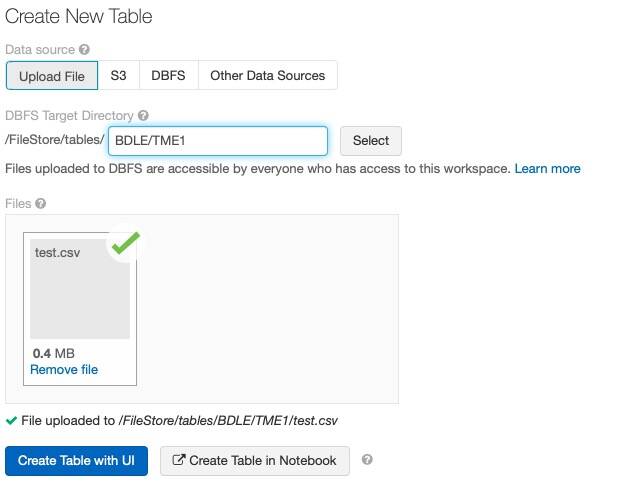Select the Upload File data source

pos(52,76)
